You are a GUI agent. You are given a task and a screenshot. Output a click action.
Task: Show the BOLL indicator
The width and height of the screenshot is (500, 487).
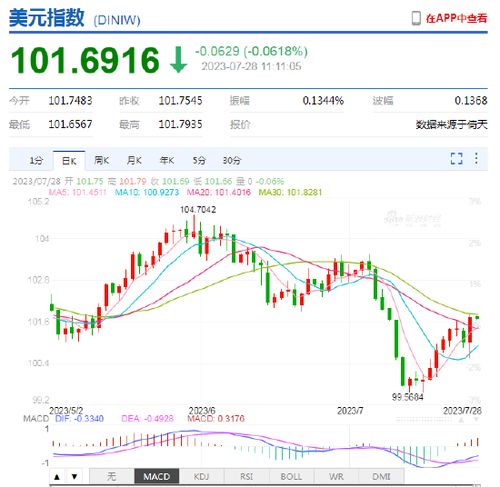[x=291, y=476]
